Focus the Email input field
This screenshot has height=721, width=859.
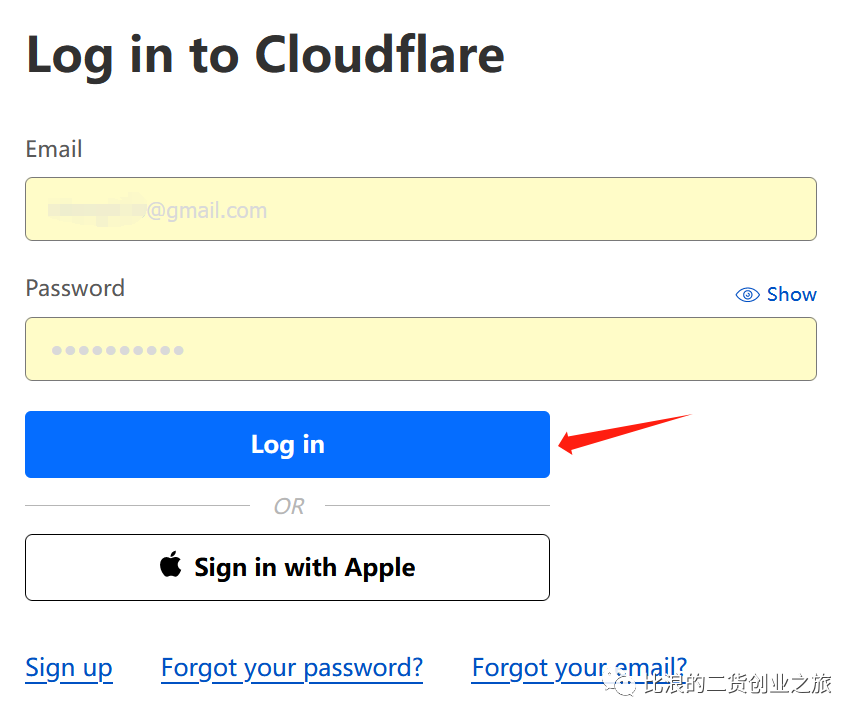[421, 209]
